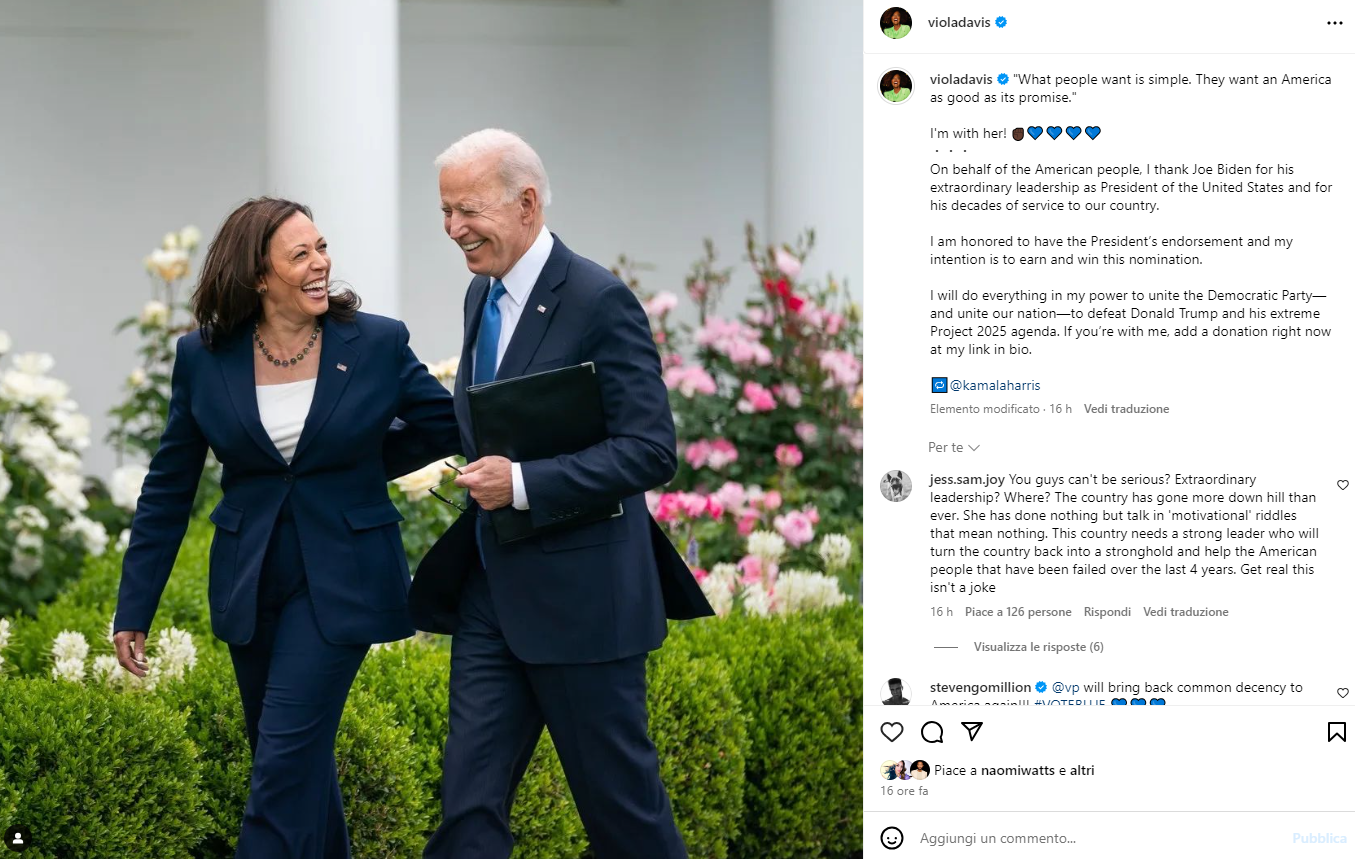The image size is (1355, 859).
Task: Like jess.sam.joy's comment heart
Action: pos(1343,485)
